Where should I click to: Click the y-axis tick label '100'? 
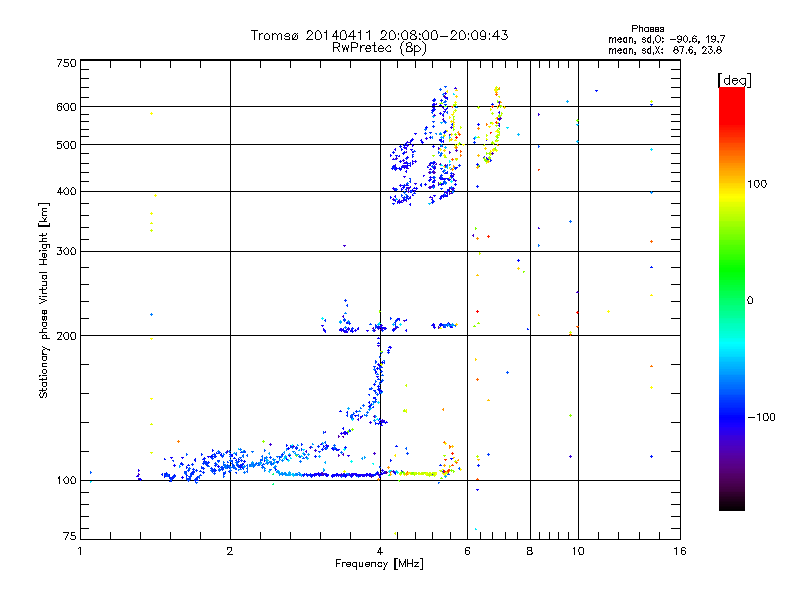[x=66, y=480]
